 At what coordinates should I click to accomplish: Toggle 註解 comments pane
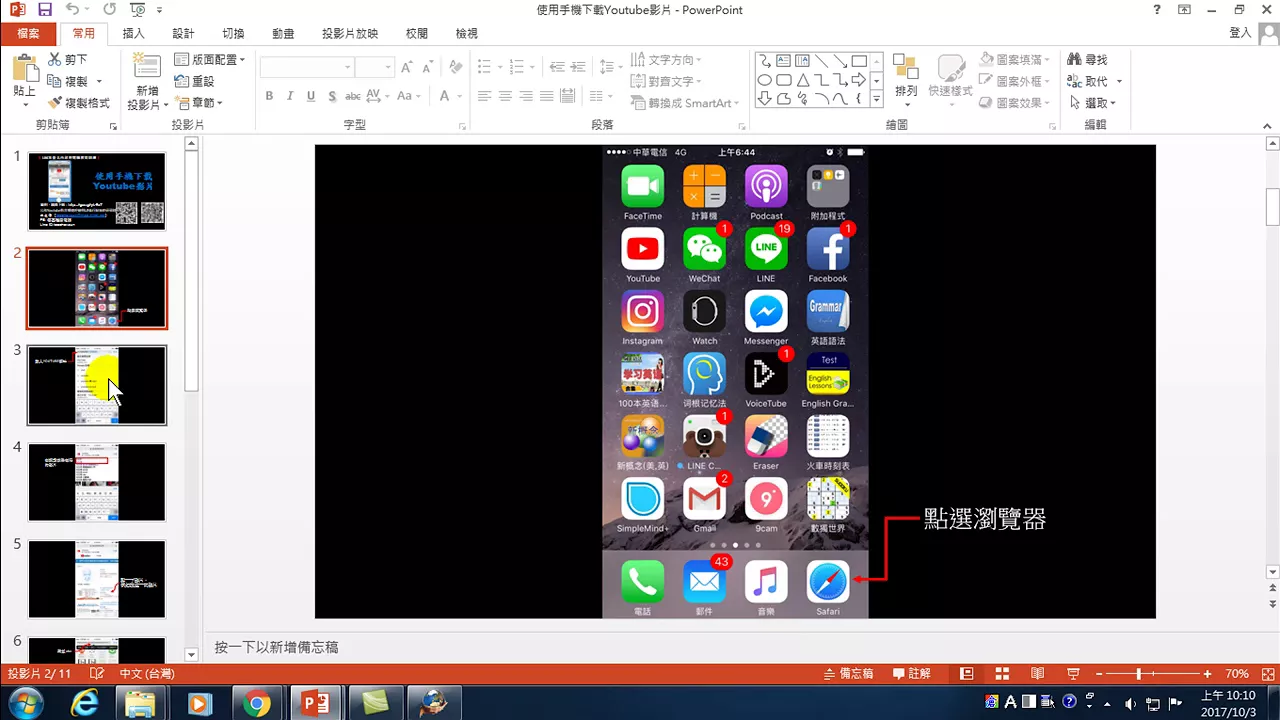click(911, 674)
